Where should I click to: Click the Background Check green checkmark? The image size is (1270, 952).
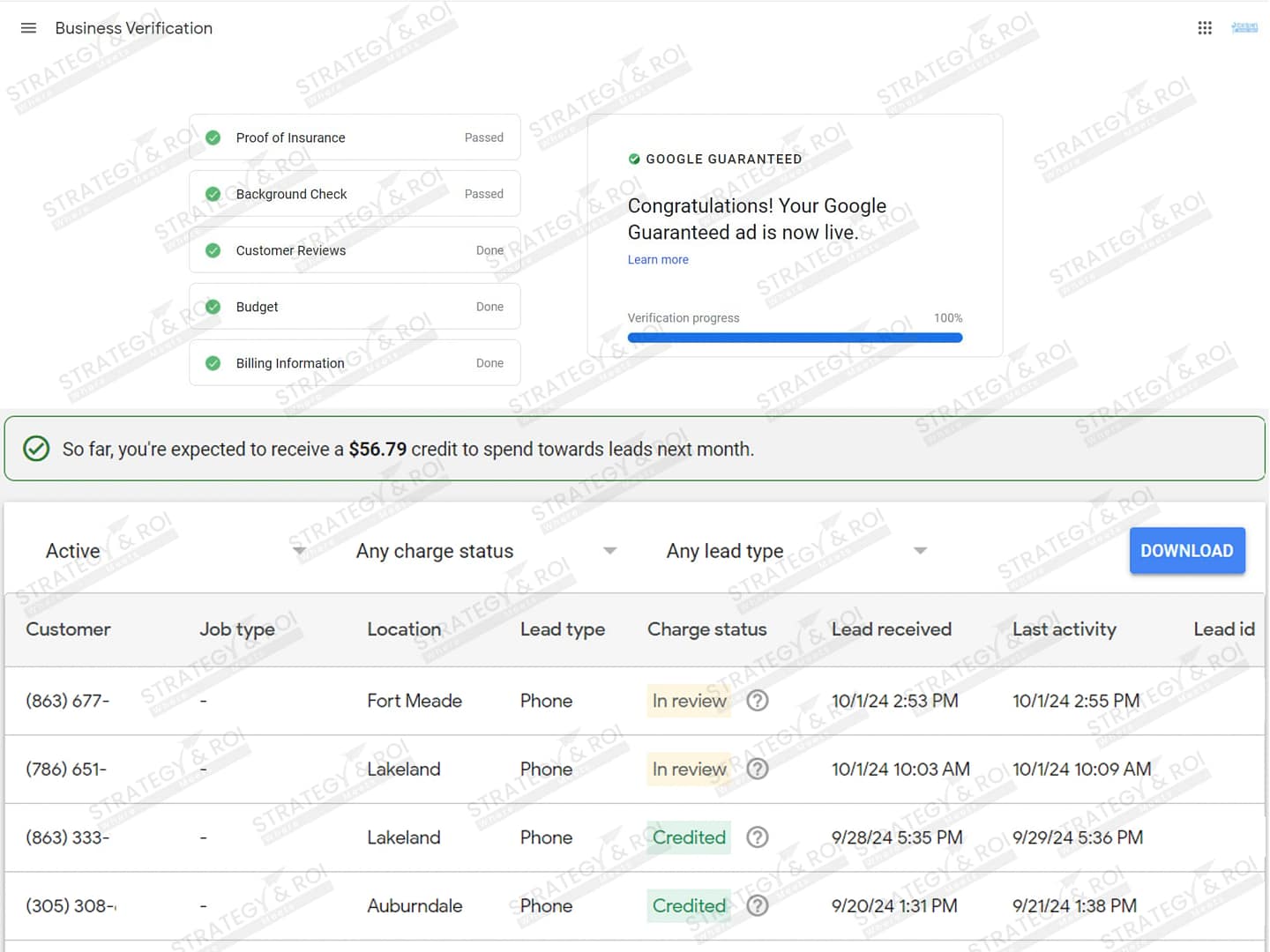point(213,194)
